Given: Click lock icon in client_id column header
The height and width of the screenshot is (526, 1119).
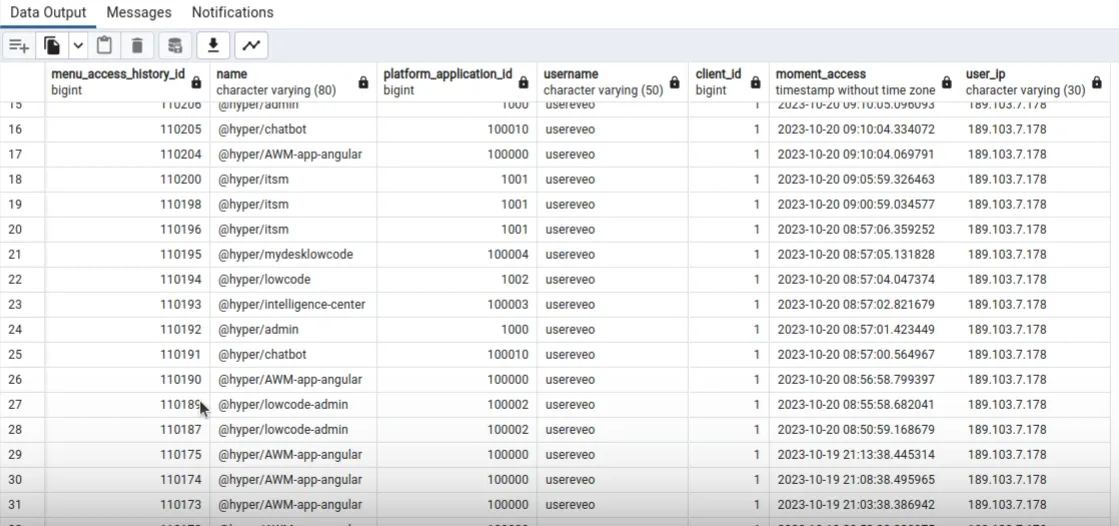Looking at the screenshot, I should point(755,83).
